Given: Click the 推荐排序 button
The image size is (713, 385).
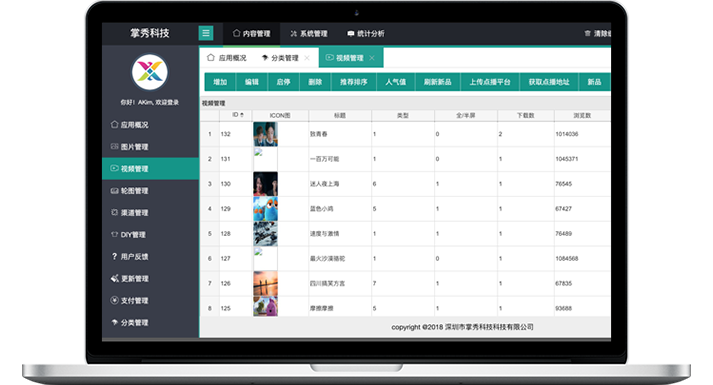Looking at the screenshot, I should click(354, 82).
